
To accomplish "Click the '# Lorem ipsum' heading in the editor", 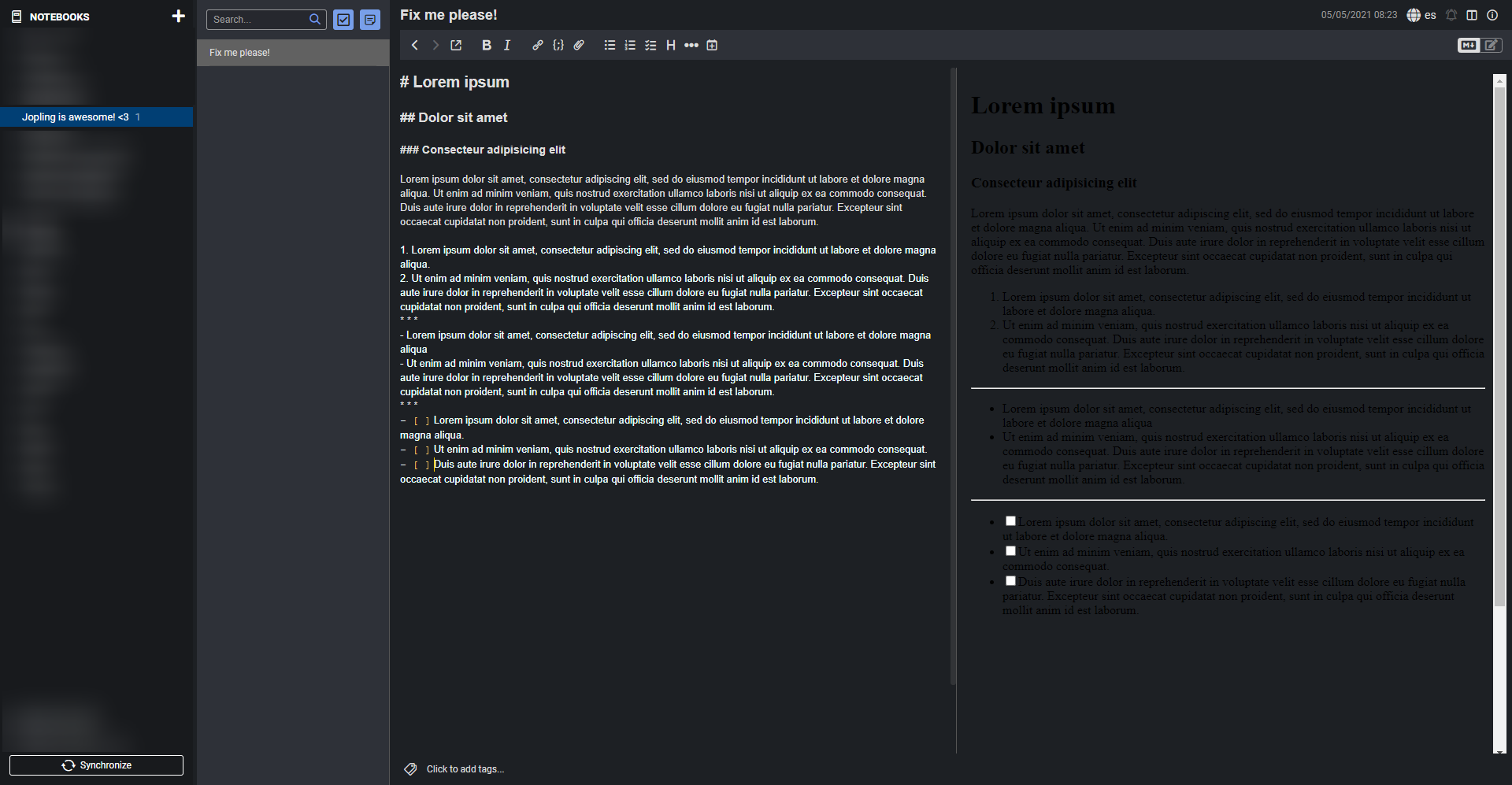I will (454, 82).
